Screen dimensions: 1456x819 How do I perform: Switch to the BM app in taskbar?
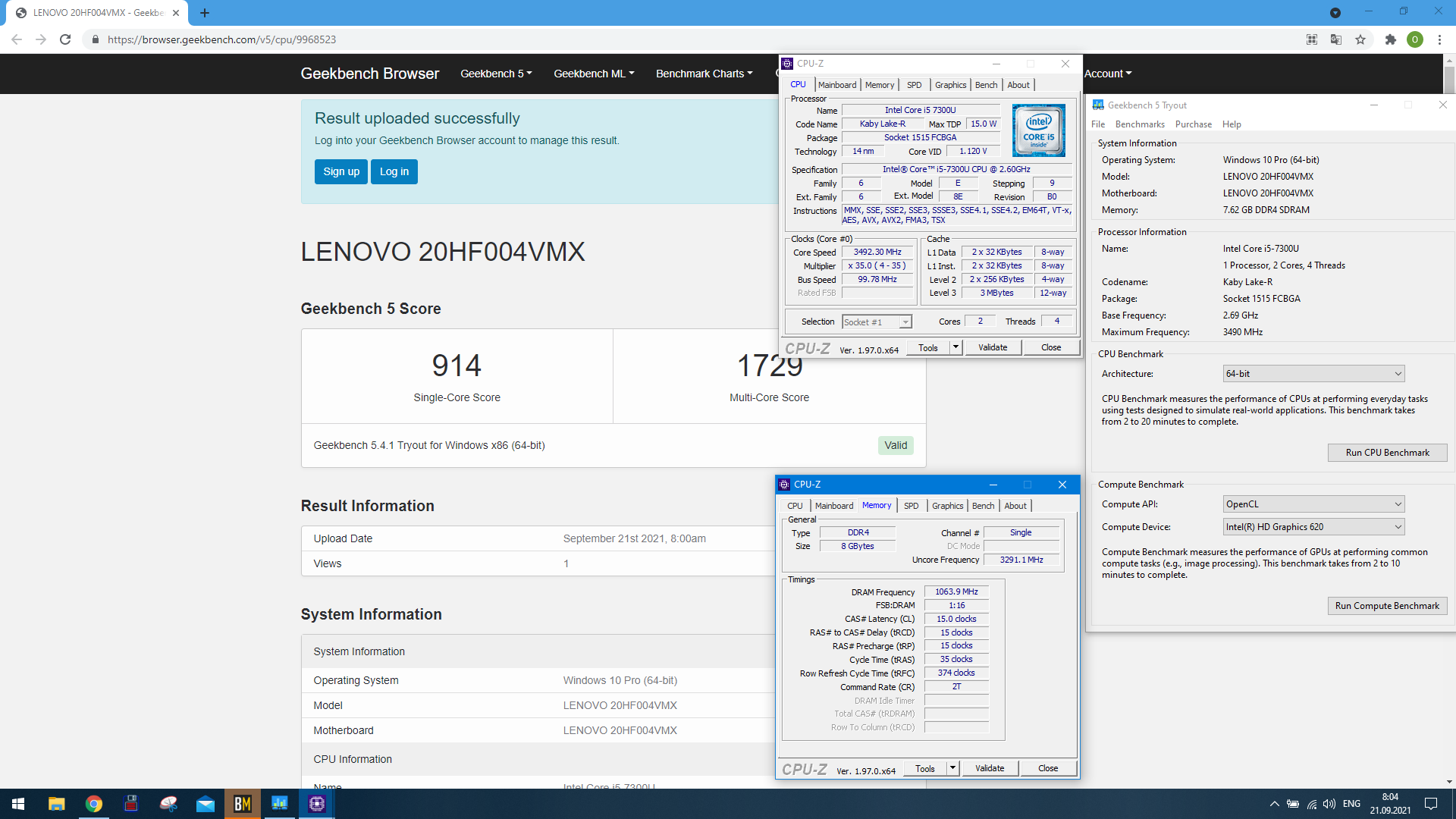(x=243, y=804)
